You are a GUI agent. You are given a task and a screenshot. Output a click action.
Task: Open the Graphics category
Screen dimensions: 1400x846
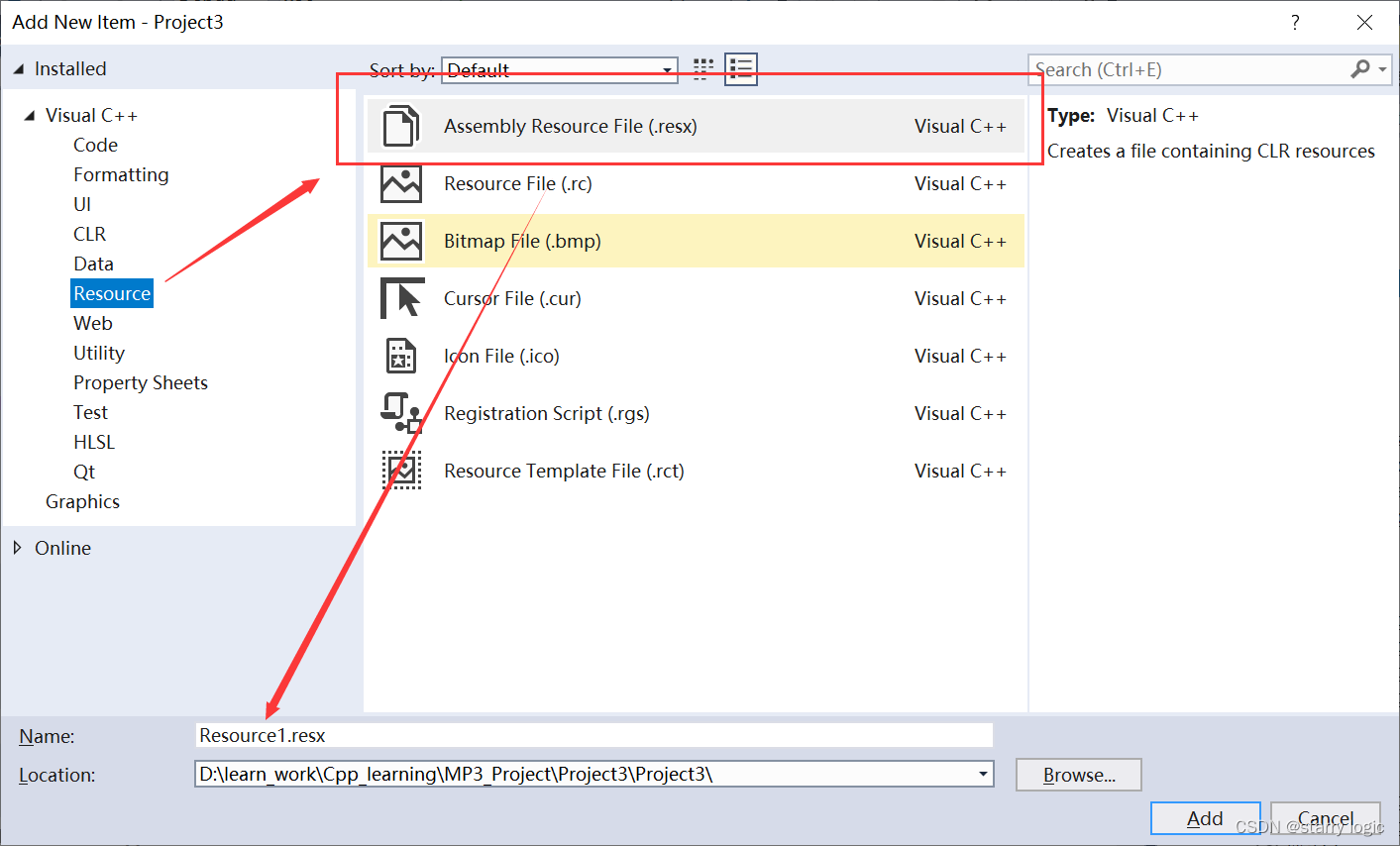[82, 501]
